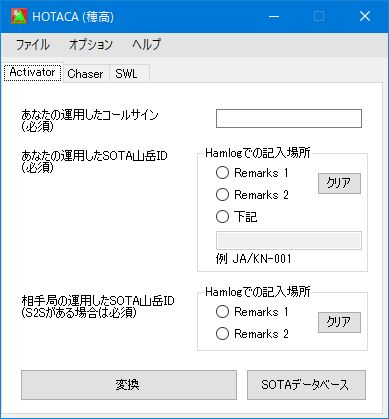389x419 pixels.
Task: Click the HOTACA app icon in title bar
Action: pyautogui.click(x=19, y=16)
